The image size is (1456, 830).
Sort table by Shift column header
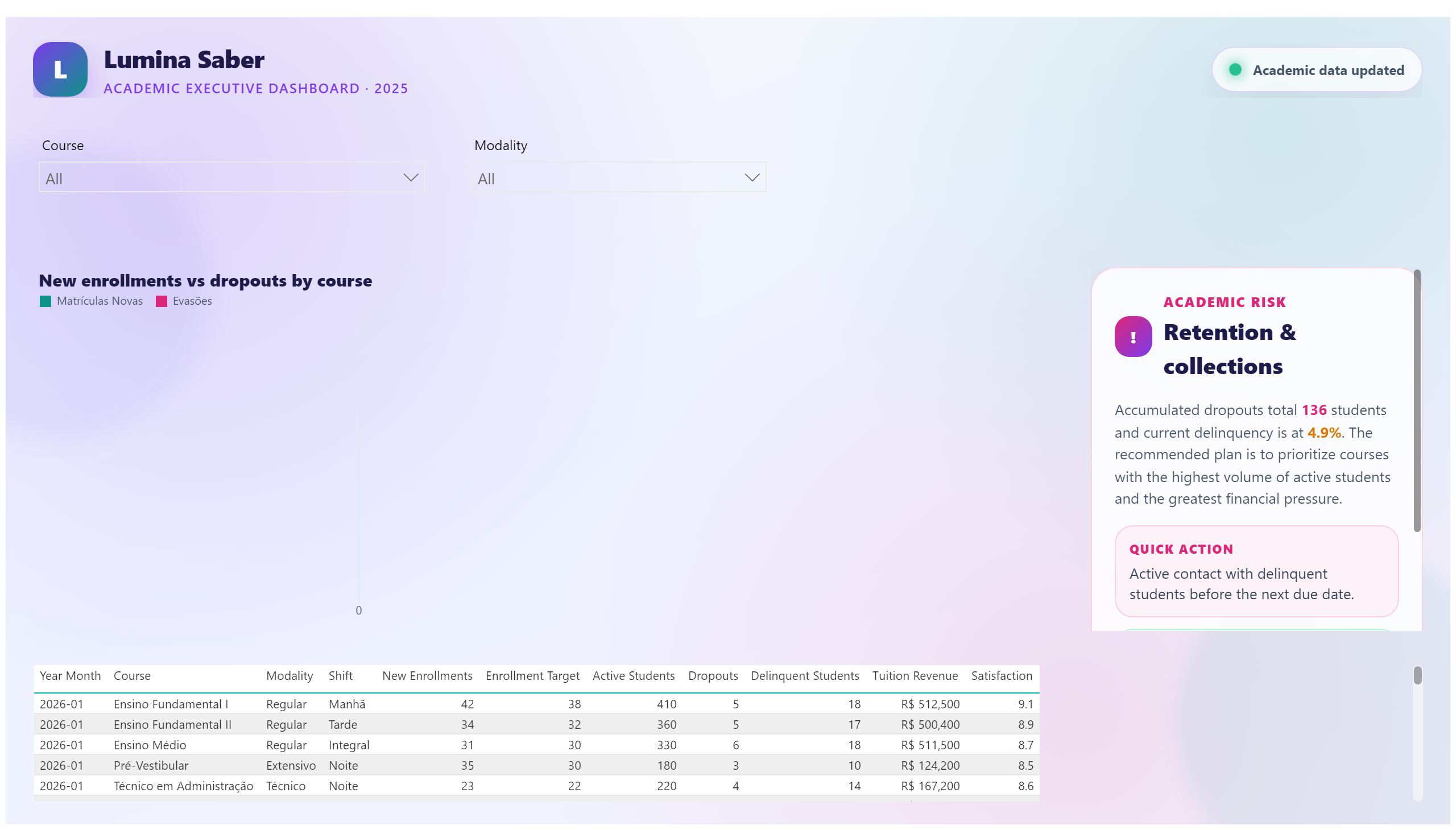coord(341,675)
